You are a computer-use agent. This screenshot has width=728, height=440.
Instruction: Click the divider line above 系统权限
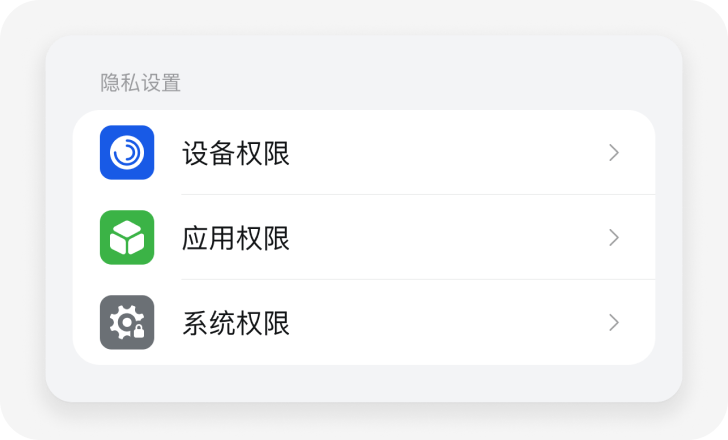coord(418,279)
